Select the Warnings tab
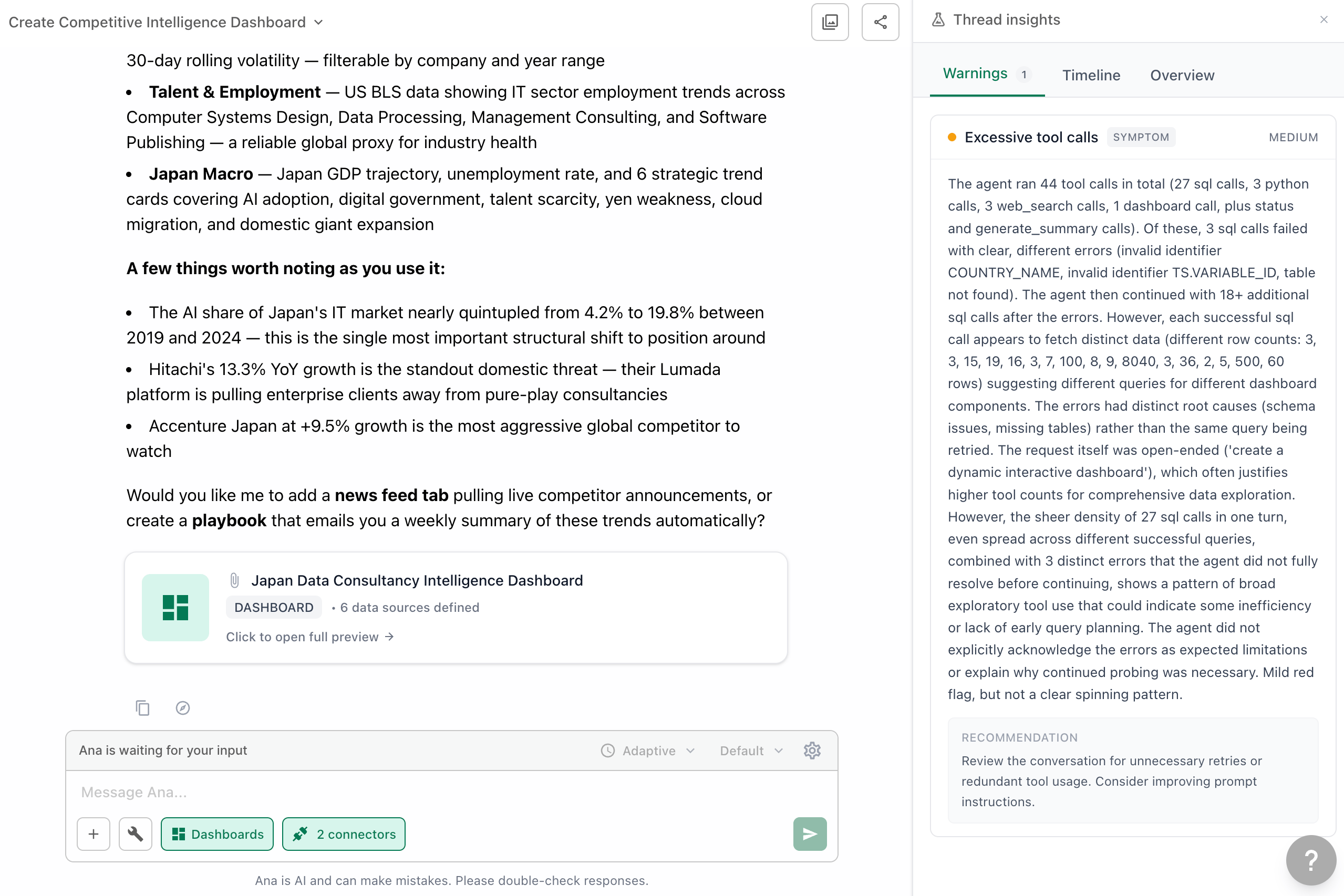The height and width of the screenshot is (896, 1344). click(x=986, y=74)
